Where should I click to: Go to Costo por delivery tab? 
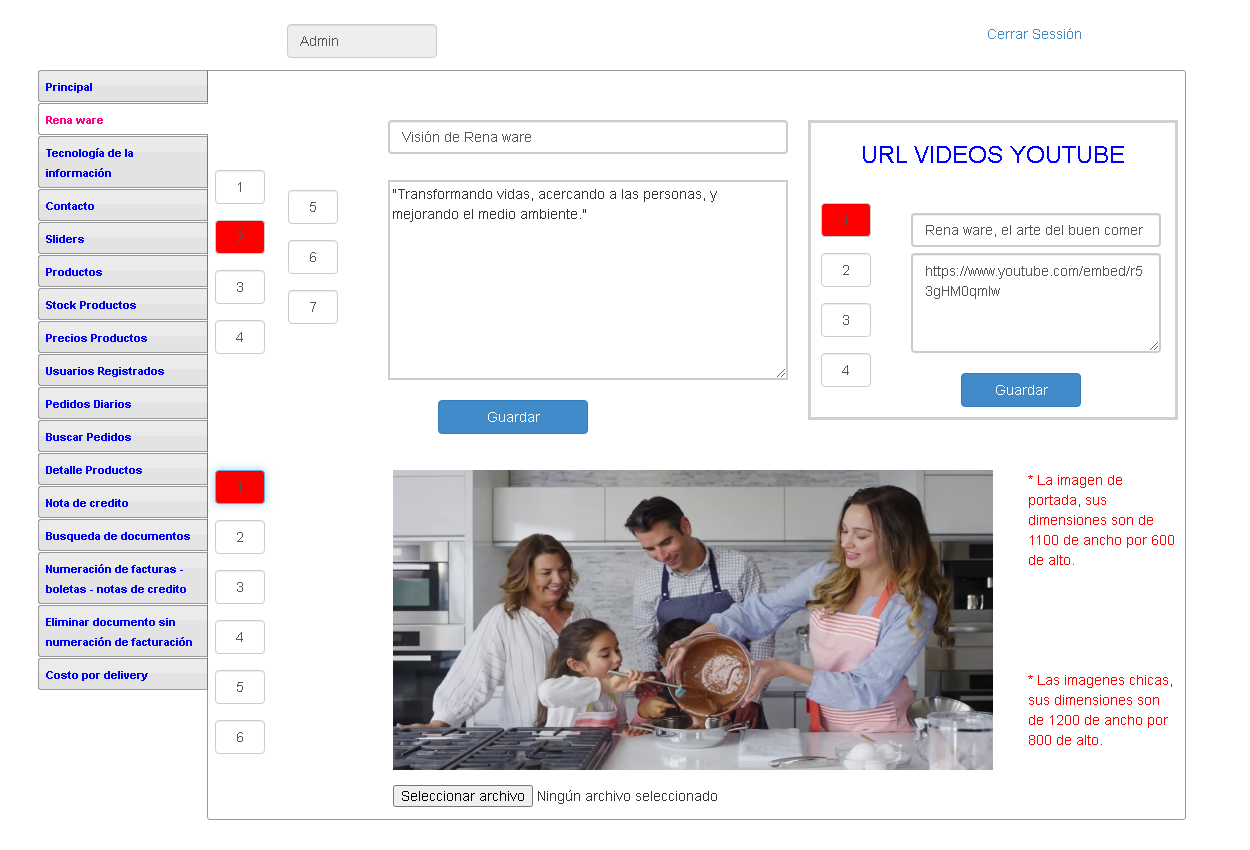coord(96,675)
